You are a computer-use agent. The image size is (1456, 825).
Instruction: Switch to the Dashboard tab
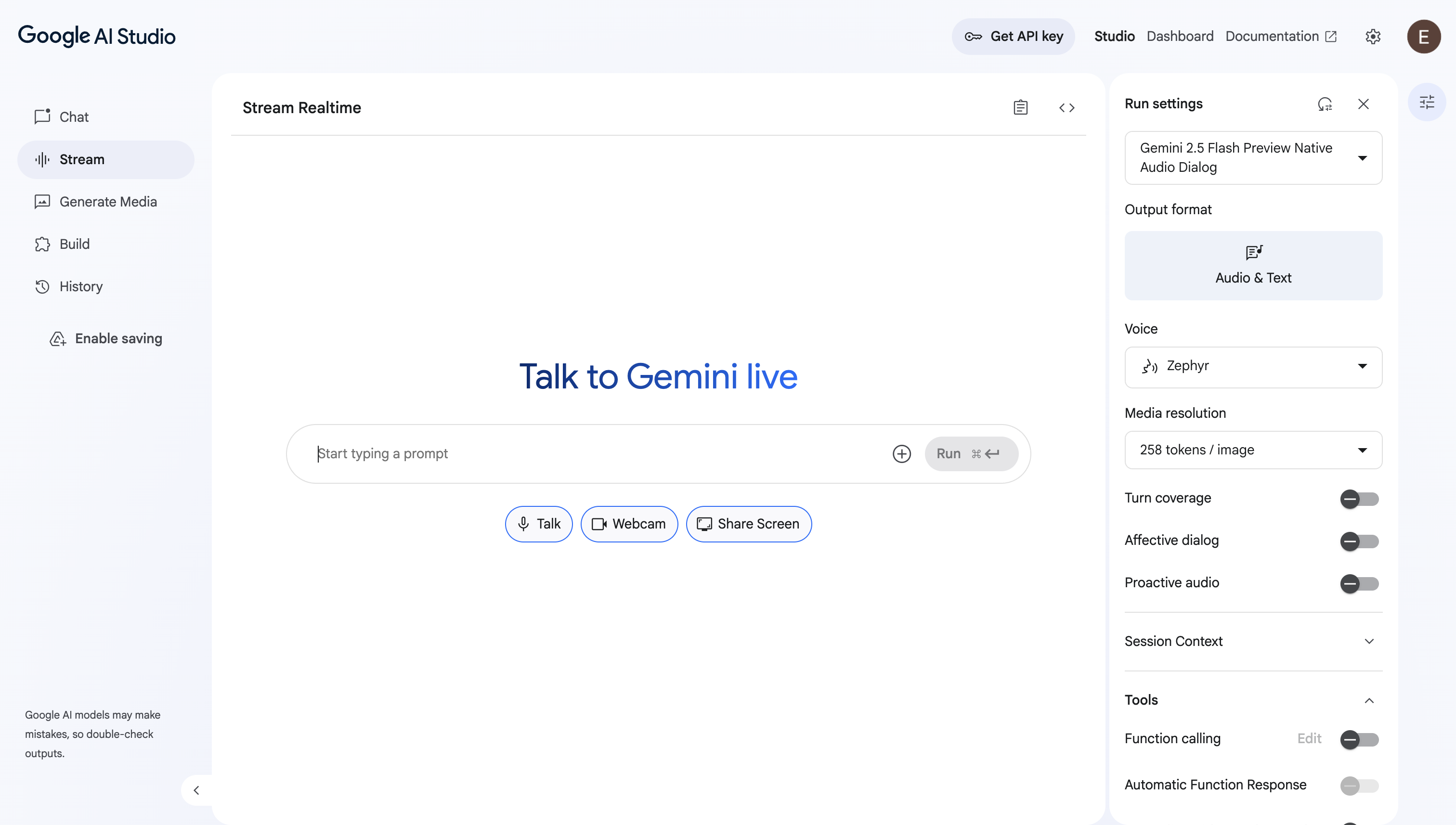[1180, 36]
